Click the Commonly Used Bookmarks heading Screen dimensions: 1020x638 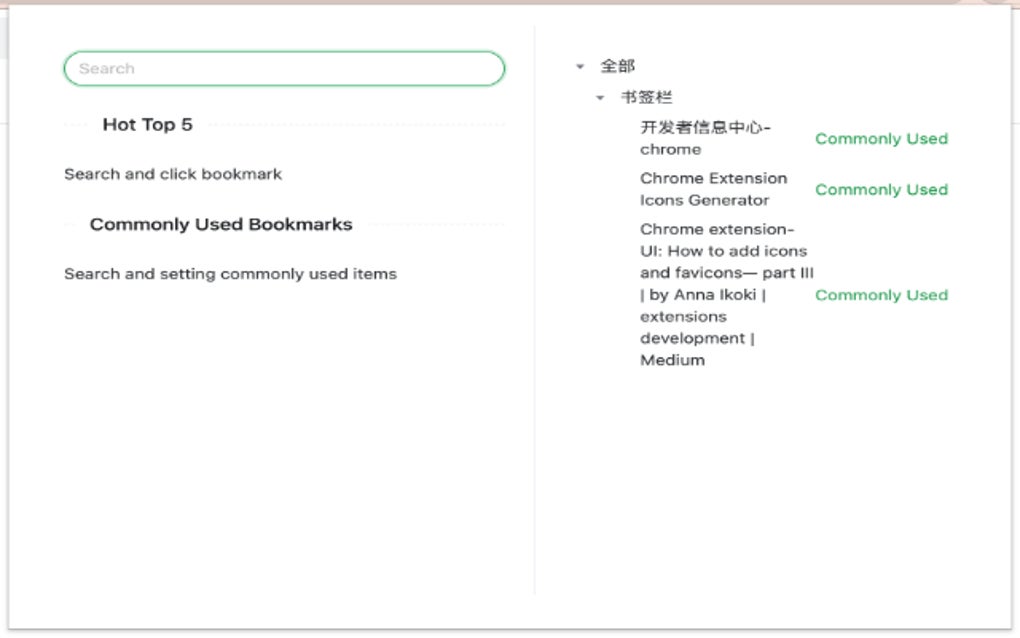[x=221, y=224]
